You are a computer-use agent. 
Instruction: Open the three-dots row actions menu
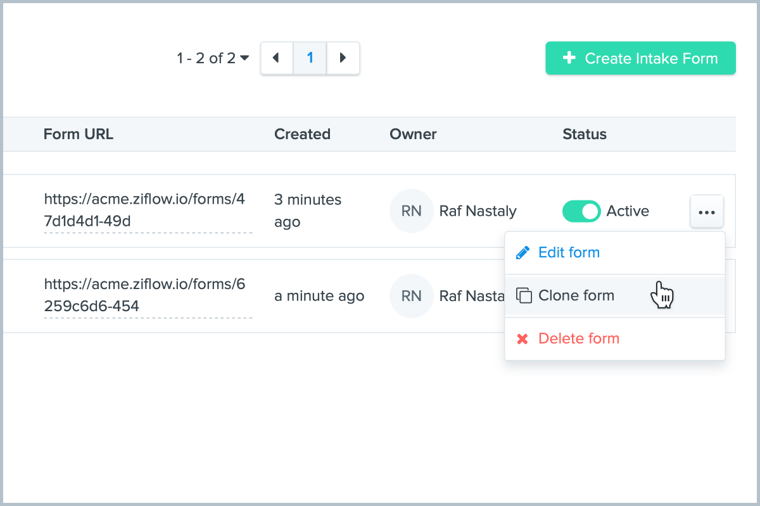pyautogui.click(x=706, y=212)
